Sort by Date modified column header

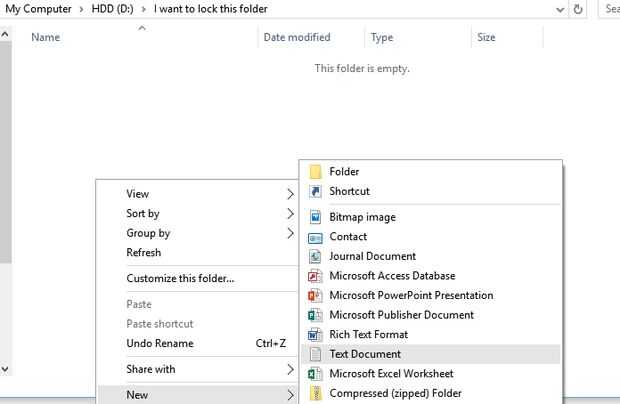296,37
